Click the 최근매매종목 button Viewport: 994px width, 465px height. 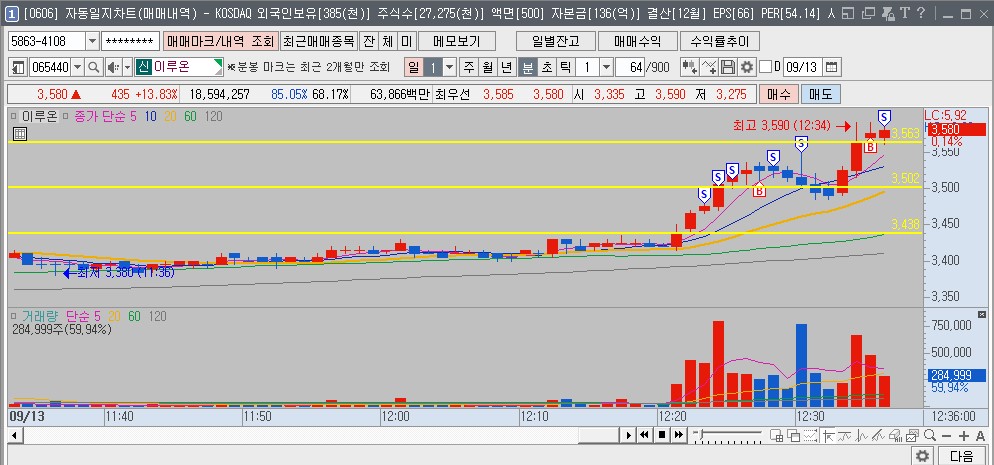coord(319,42)
